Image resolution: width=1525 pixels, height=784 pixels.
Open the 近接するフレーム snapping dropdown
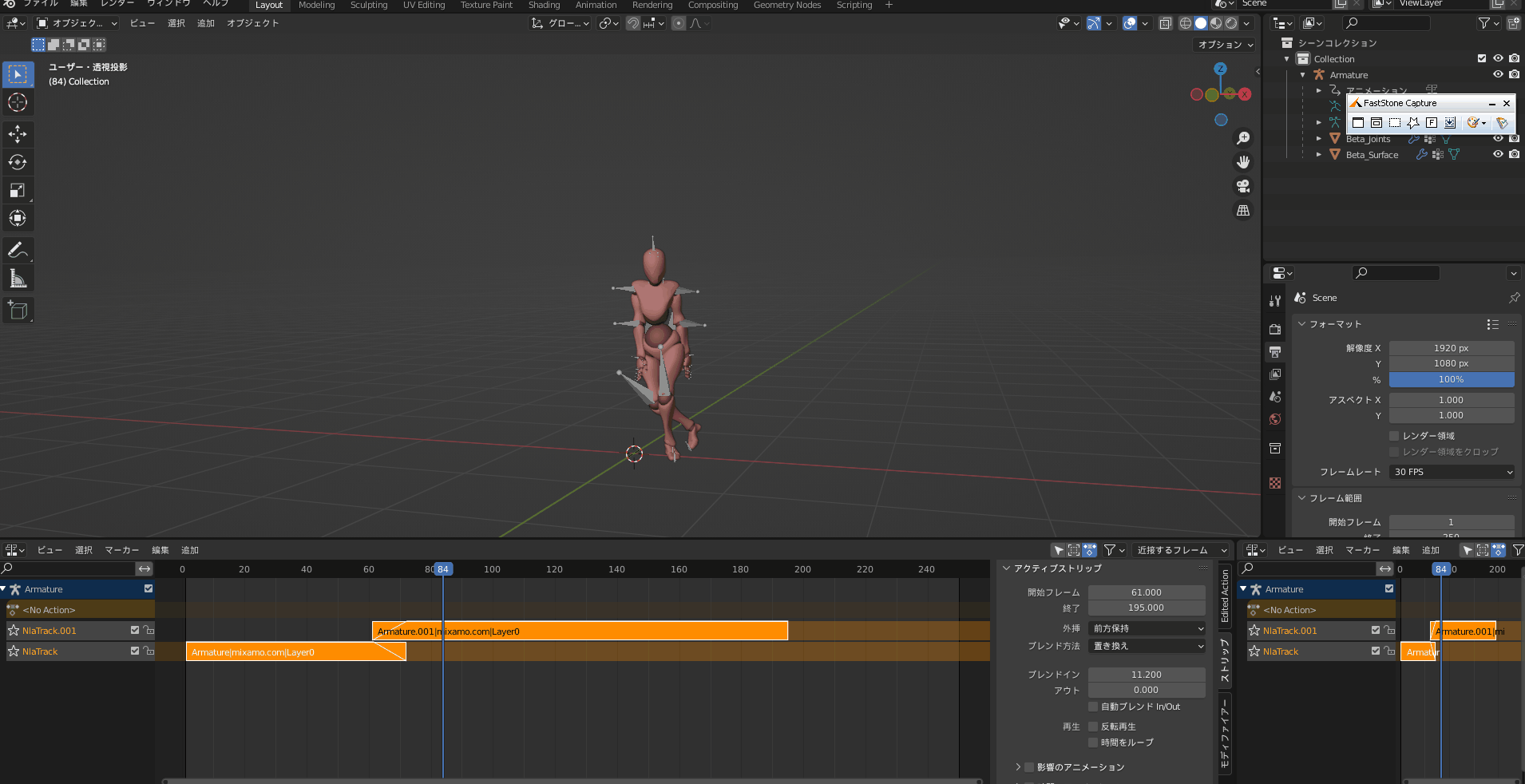[1181, 550]
